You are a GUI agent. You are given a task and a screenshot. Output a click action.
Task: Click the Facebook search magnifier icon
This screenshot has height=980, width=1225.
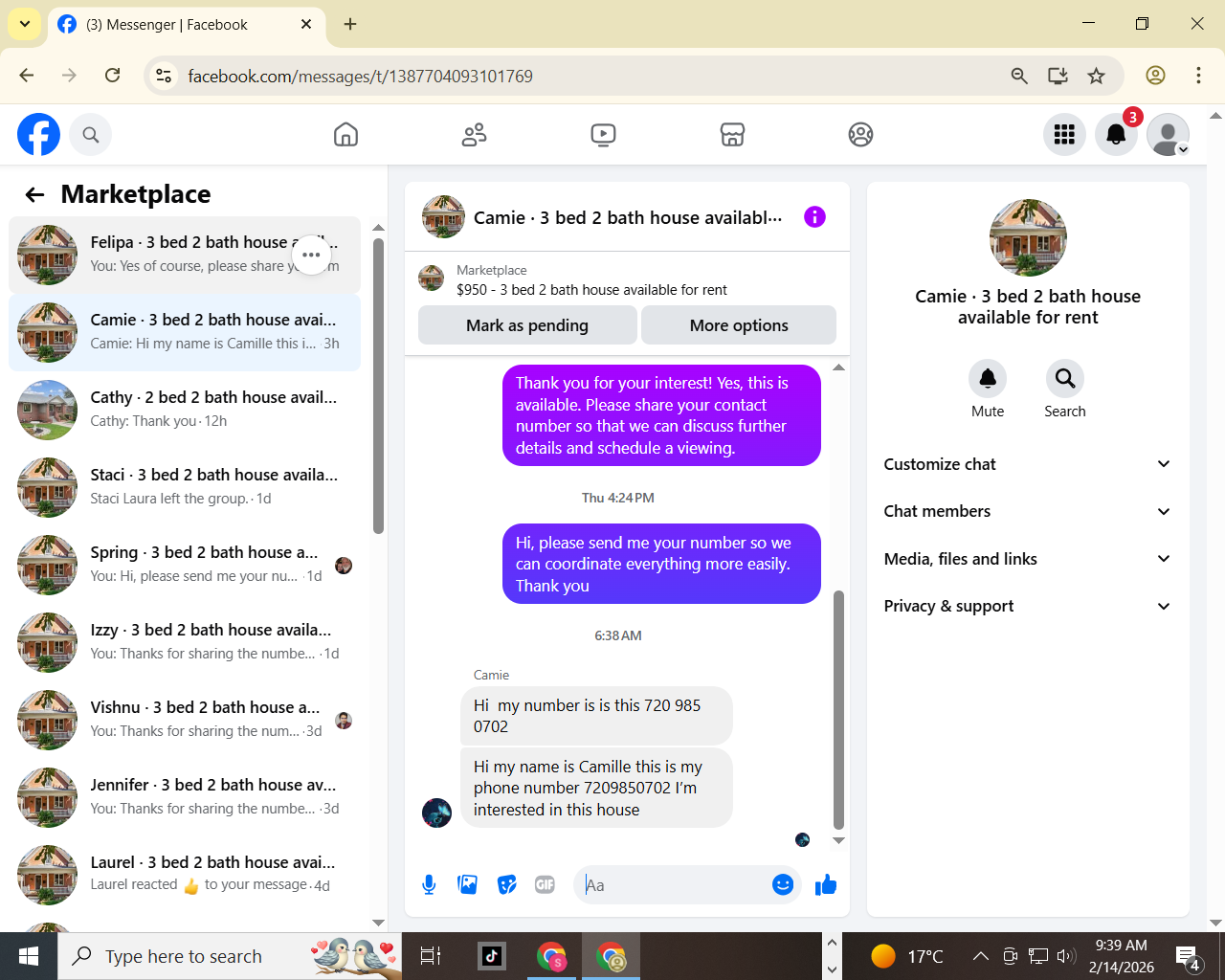[91, 135]
